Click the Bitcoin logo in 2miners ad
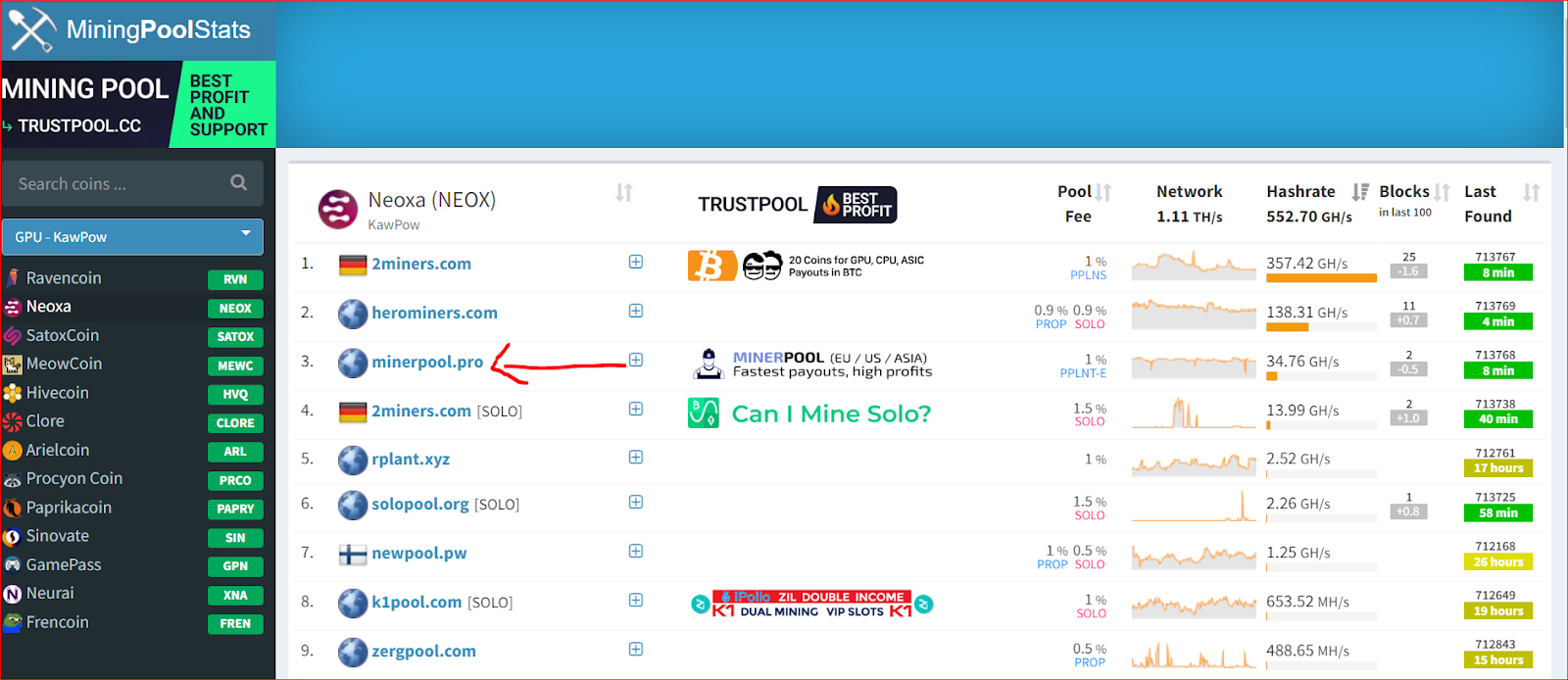The height and width of the screenshot is (680, 1568). [712, 266]
